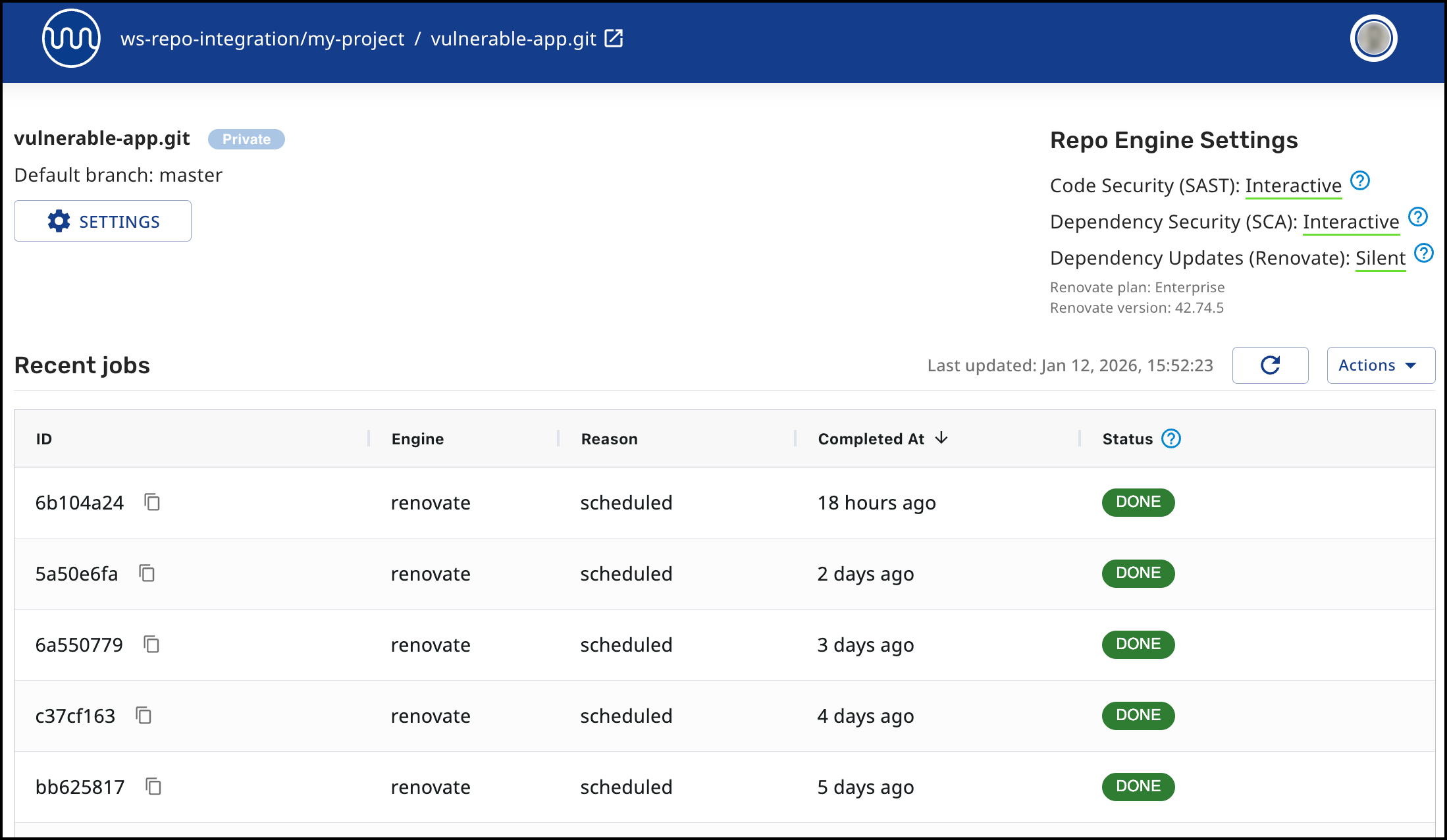Refresh the recent jobs list
The width and height of the screenshot is (1447, 840).
1270,365
